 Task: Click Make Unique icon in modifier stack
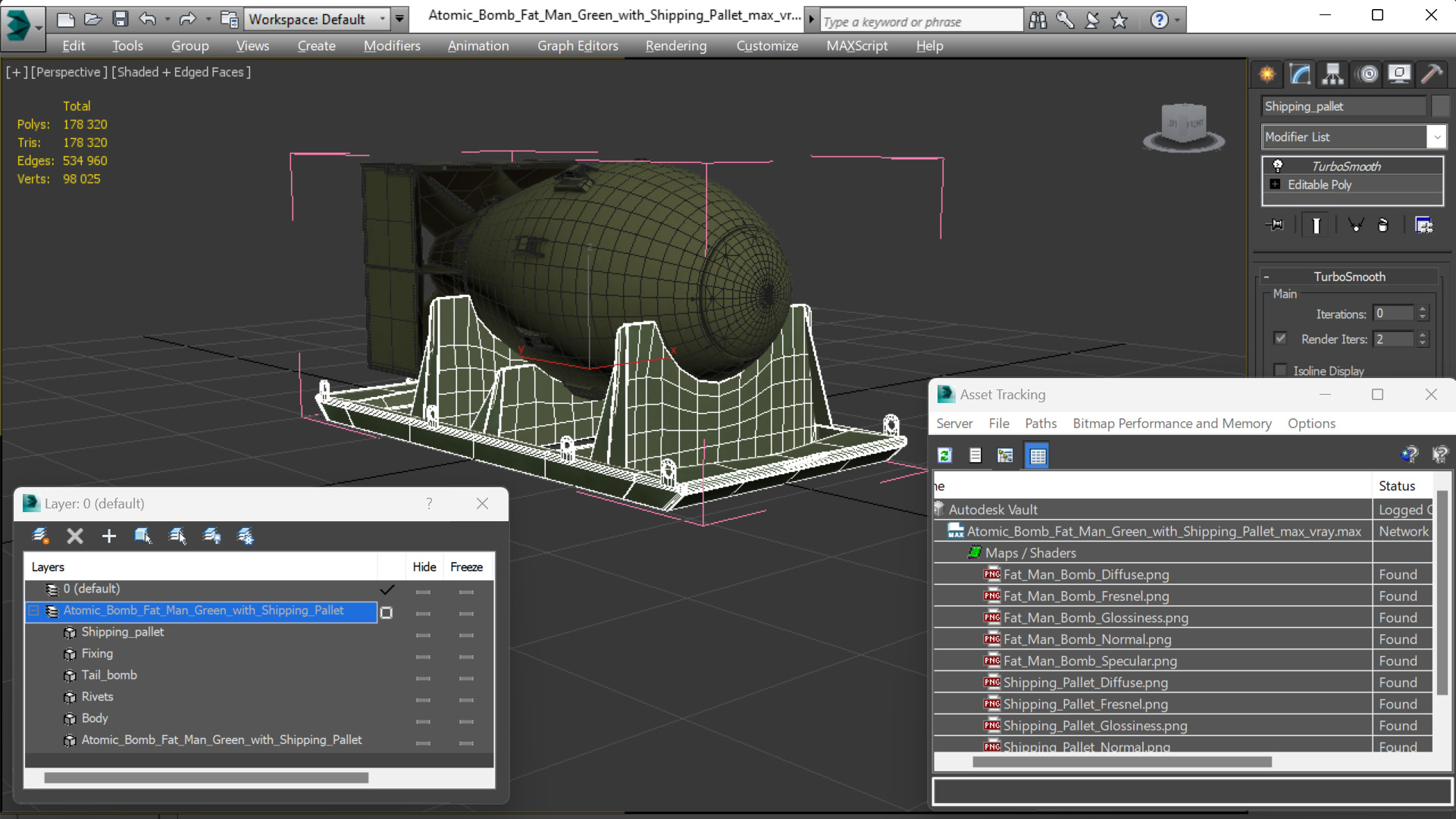click(1355, 225)
